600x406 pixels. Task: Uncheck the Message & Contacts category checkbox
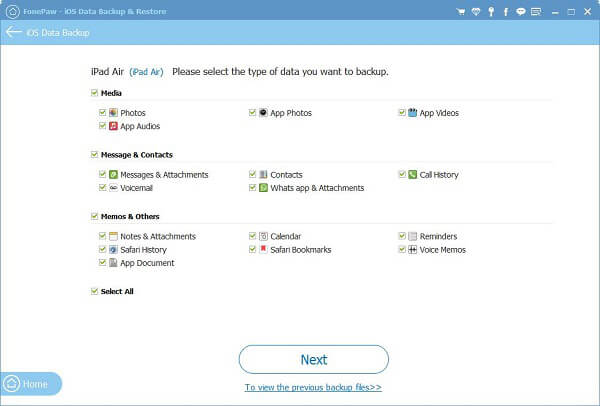[95, 154]
